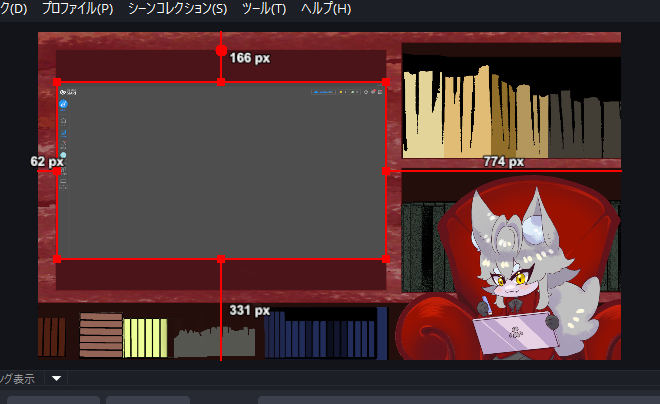Click the bottom-center resize handle of the selection

[x=221, y=259]
